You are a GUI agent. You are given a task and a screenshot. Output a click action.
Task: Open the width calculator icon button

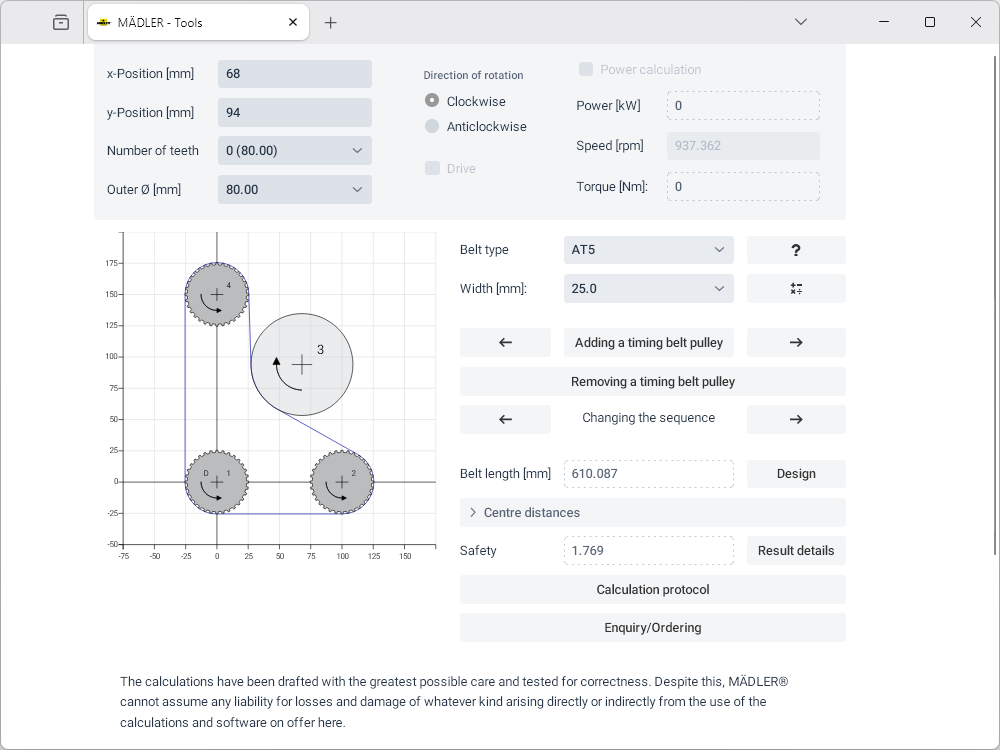pos(796,289)
